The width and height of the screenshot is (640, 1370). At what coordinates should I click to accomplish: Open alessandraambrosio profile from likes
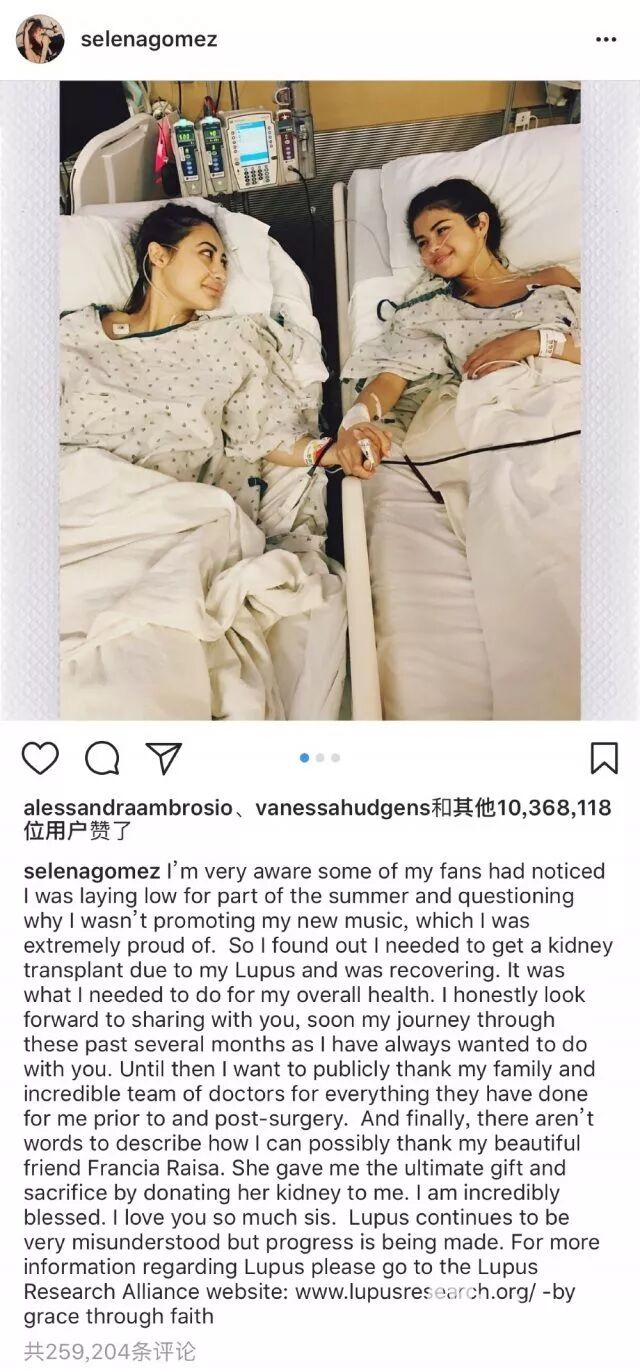(128, 807)
